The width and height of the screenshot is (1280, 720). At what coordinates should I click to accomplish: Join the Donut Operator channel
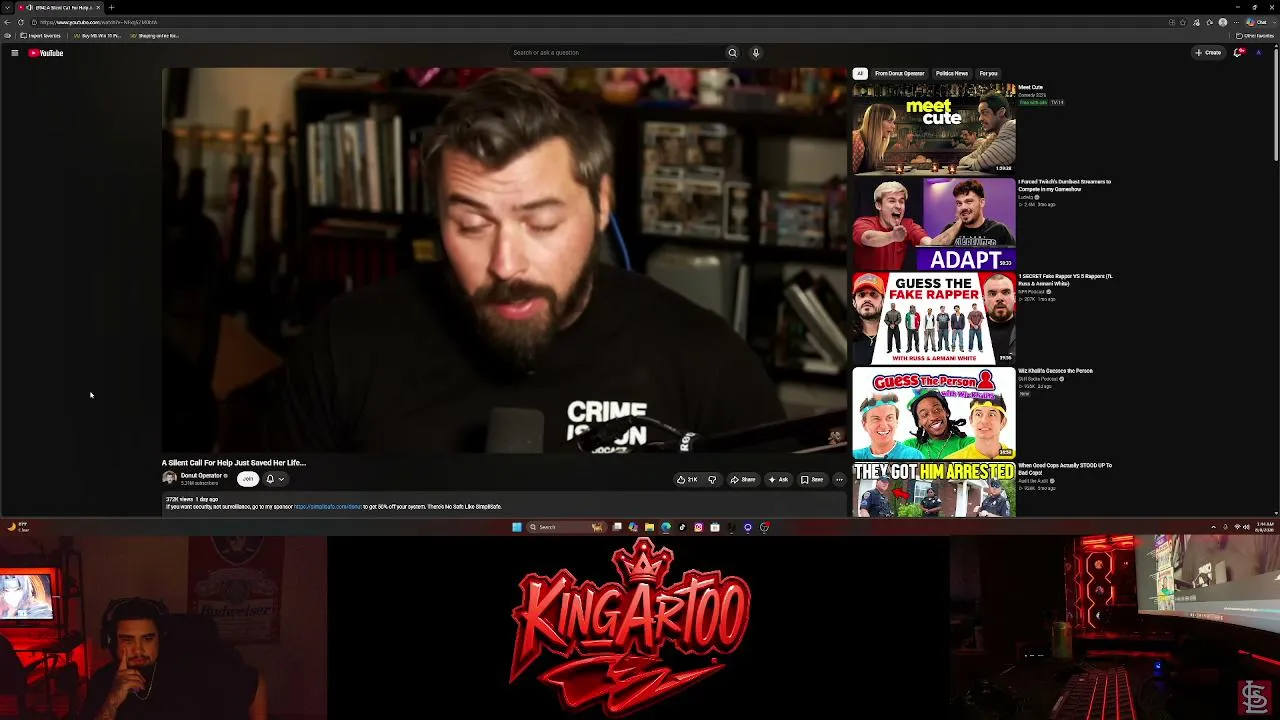point(248,479)
